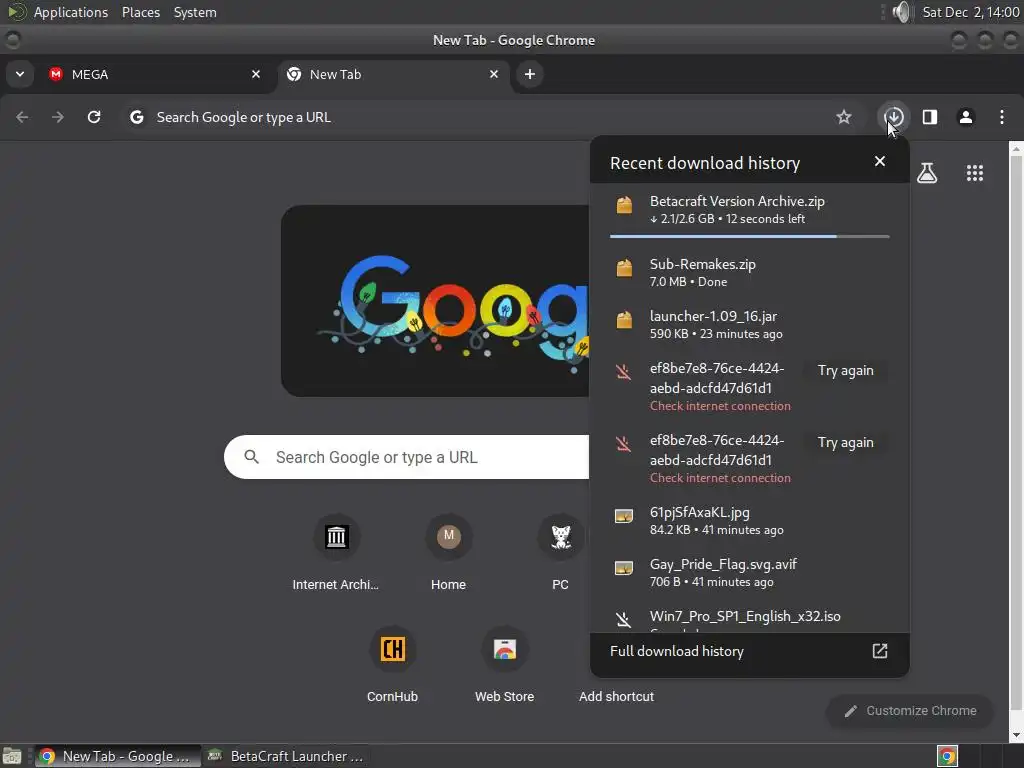Select the New Tab tab
1024x768 pixels.
[x=392, y=74]
